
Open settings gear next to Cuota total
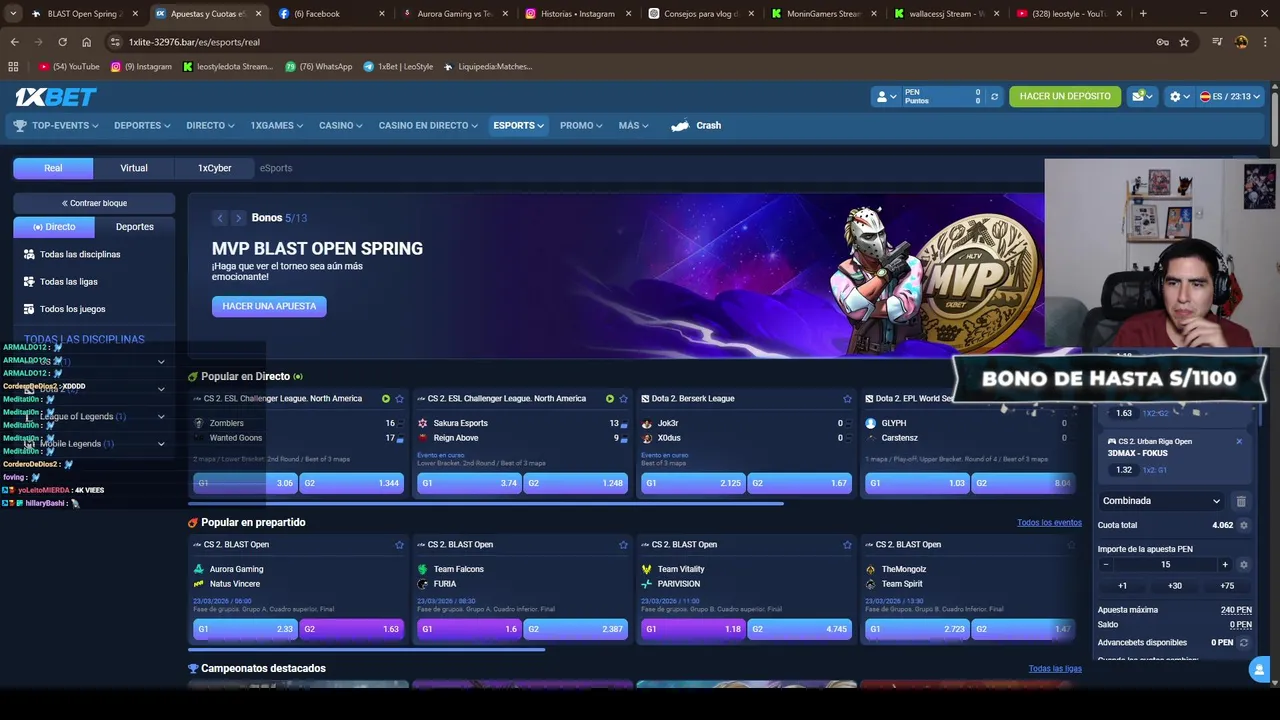pos(1244,525)
